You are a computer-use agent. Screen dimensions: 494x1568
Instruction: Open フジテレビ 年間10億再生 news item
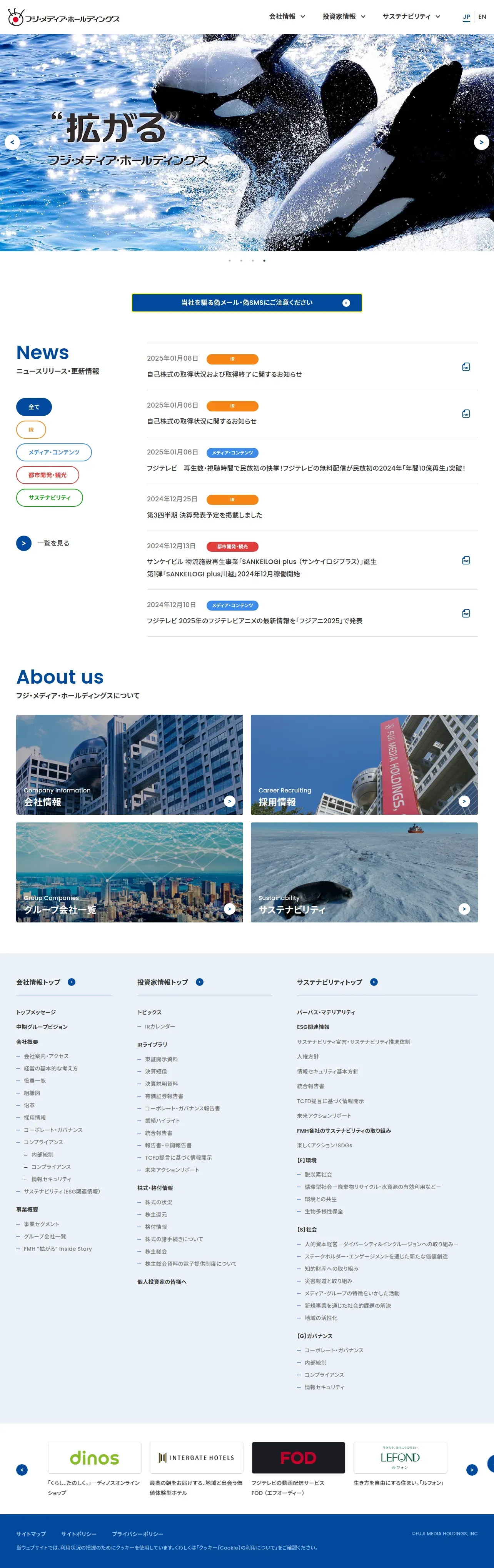(306, 468)
